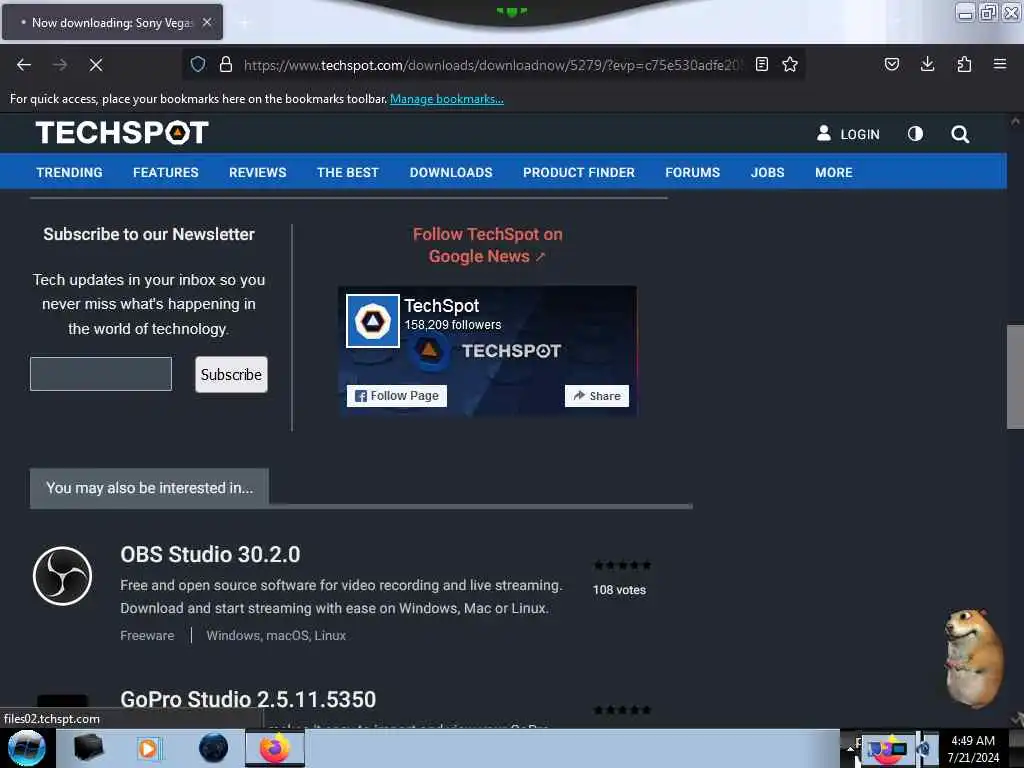Click the Facebook Share button
The height and width of the screenshot is (768, 1024).
tap(597, 396)
